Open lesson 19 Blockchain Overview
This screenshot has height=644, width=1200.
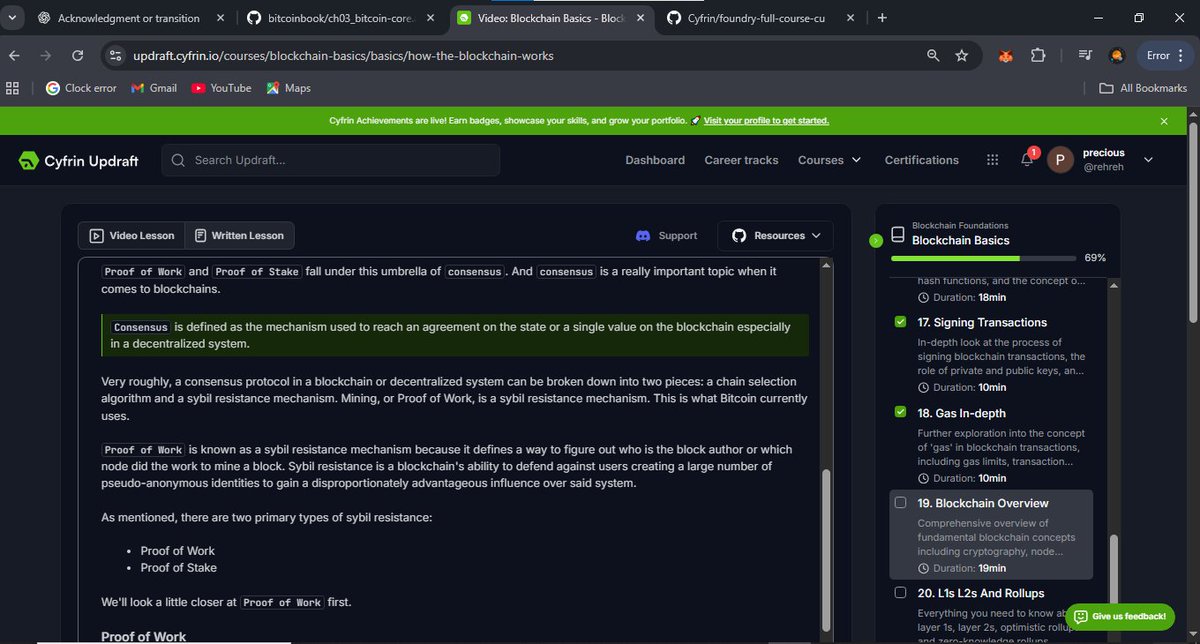990,534
